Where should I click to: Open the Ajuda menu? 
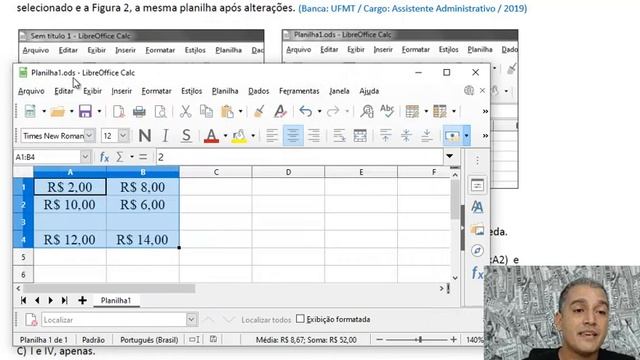tap(369, 91)
